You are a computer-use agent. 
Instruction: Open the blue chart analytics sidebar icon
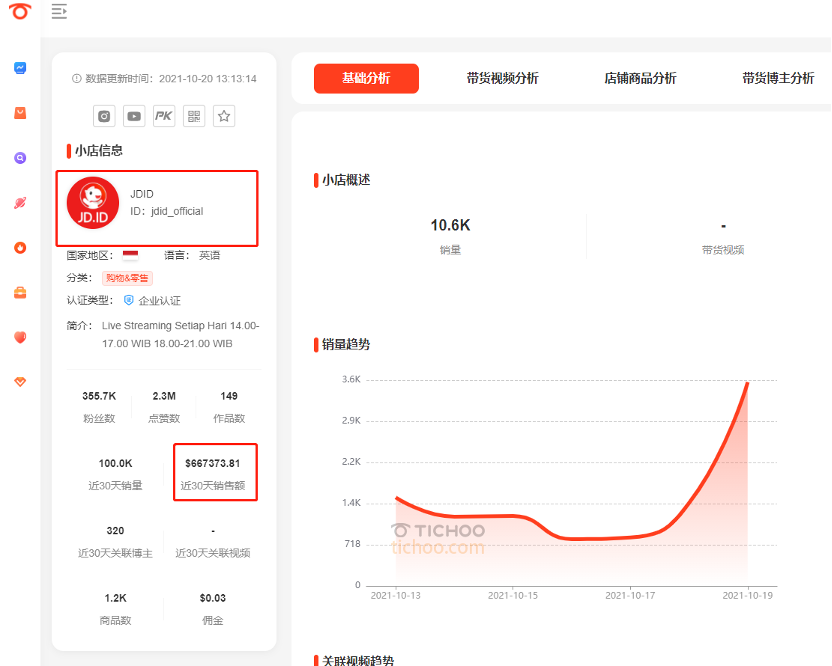(20, 68)
